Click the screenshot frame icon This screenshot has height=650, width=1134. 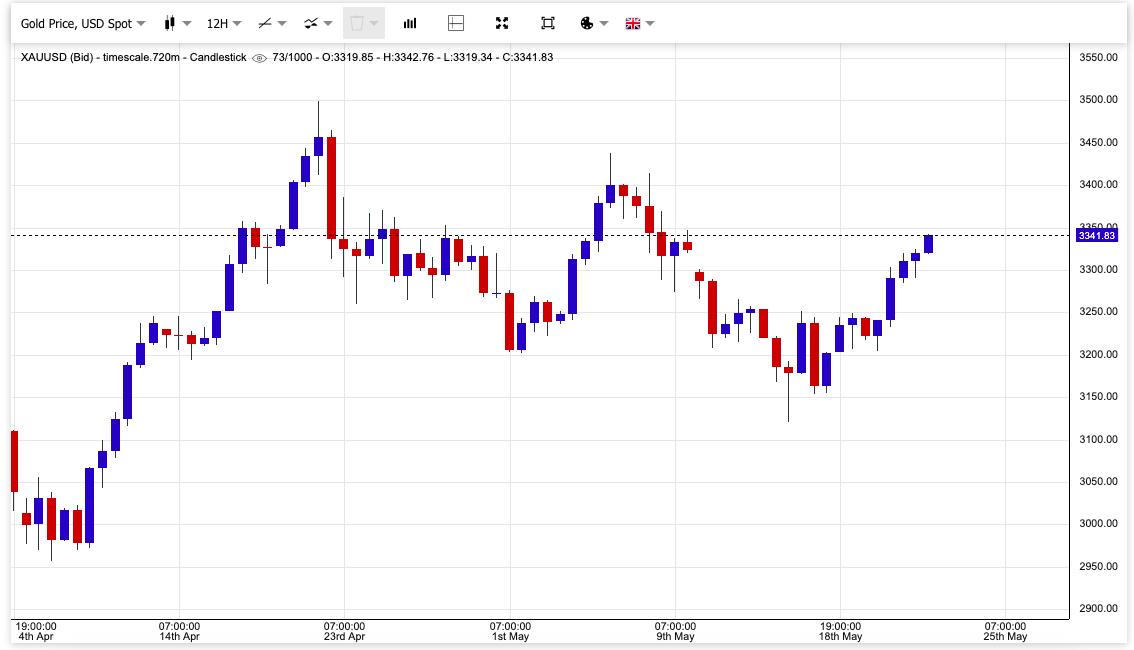click(x=548, y=23)
